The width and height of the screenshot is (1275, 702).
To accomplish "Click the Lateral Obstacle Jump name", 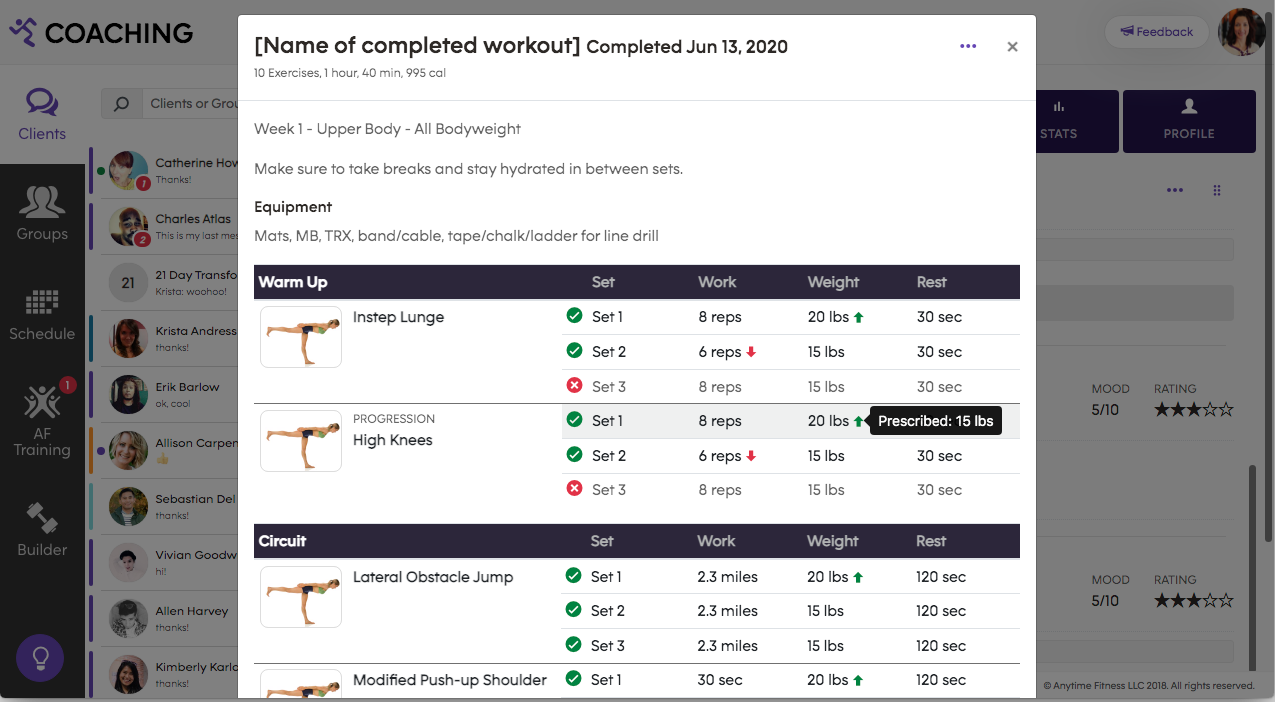I will 433,577.
